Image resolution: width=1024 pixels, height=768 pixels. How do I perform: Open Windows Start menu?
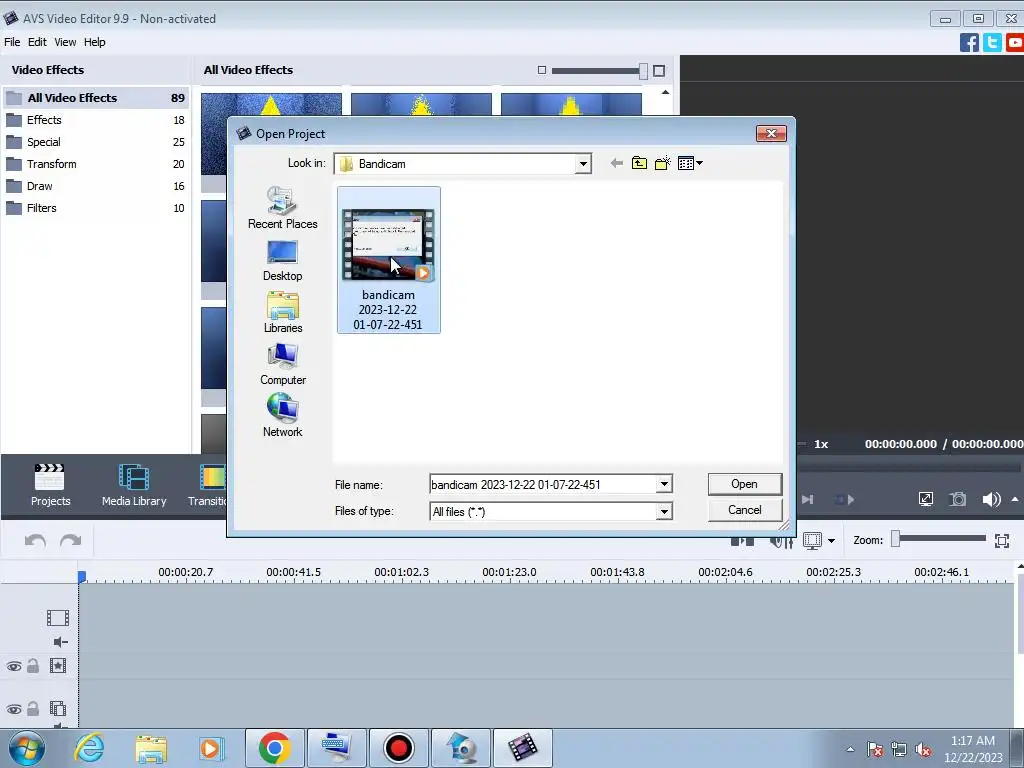point(27,748)
